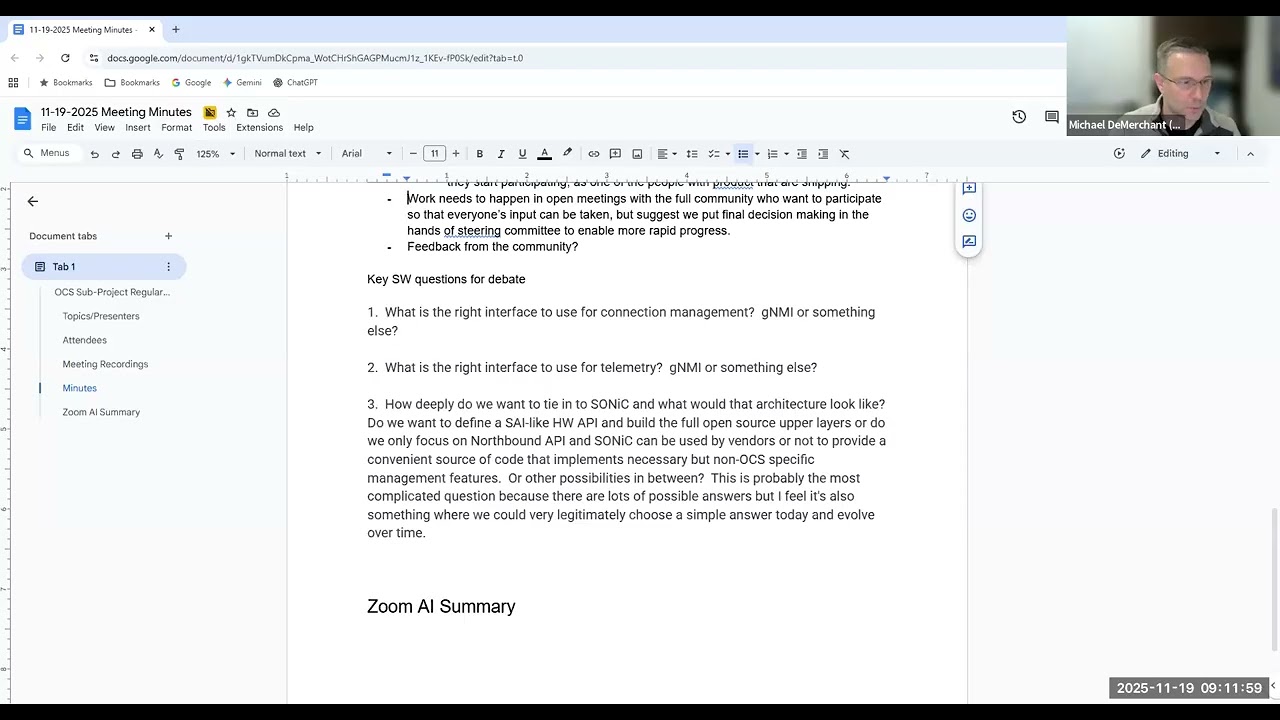Increase font size with plus button

tap(456, 154)
